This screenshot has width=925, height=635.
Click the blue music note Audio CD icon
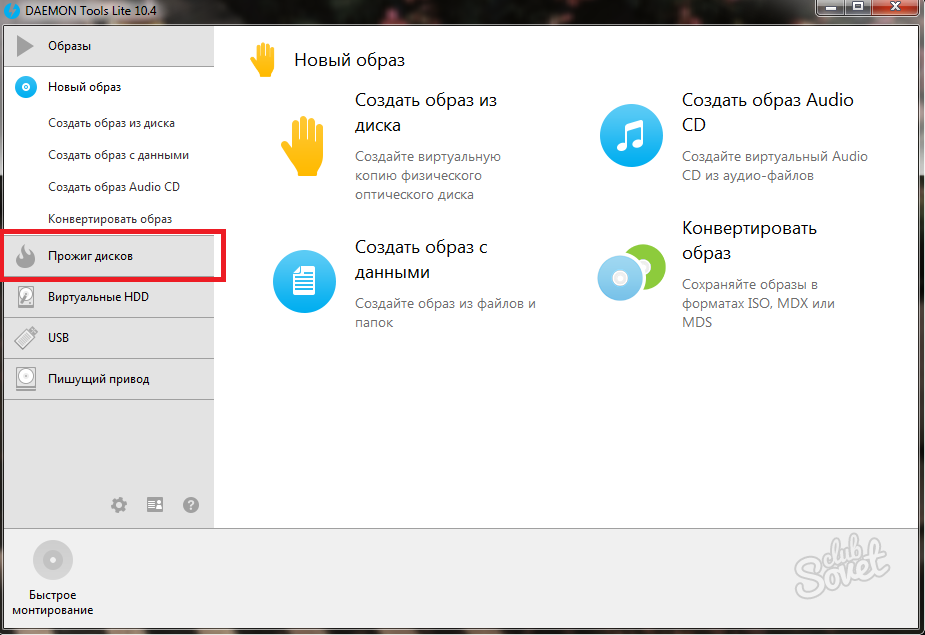tap(630, 136)
